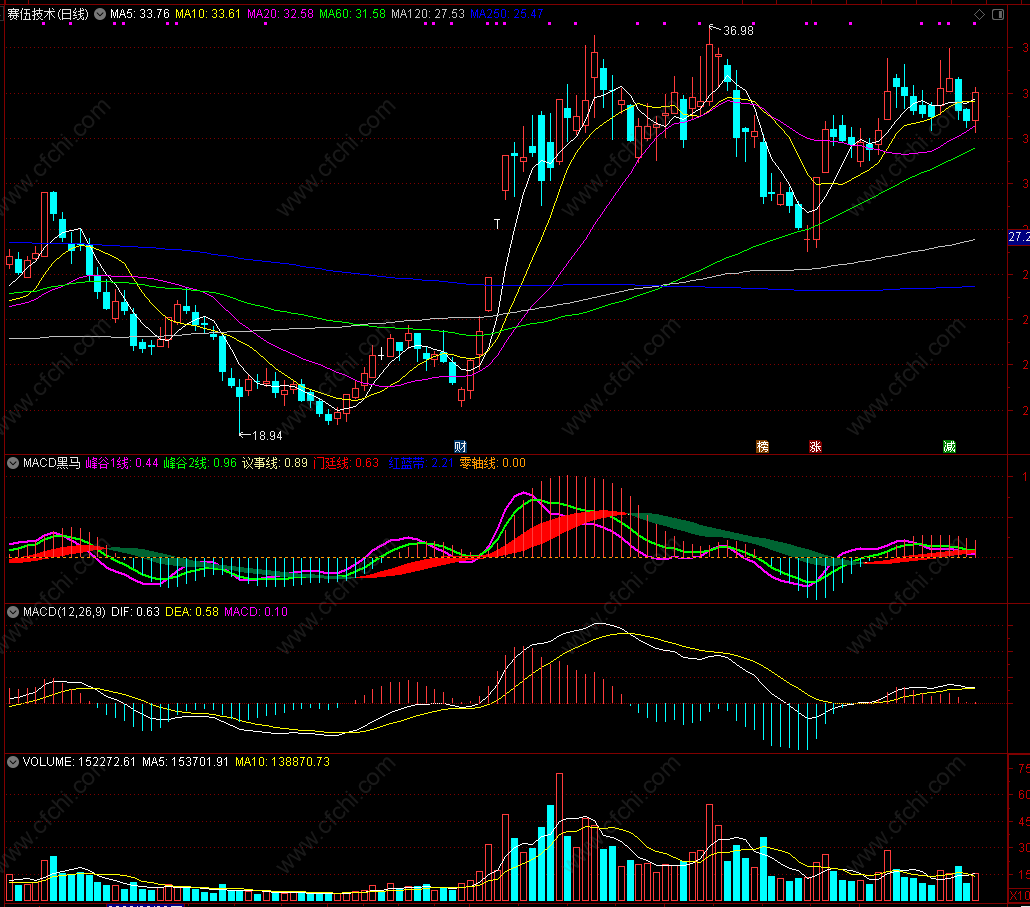Viewport: 1030px width, 907px height.
Task: Click the blue 27.2 price tag on axis
Action: click(1019, 237)
